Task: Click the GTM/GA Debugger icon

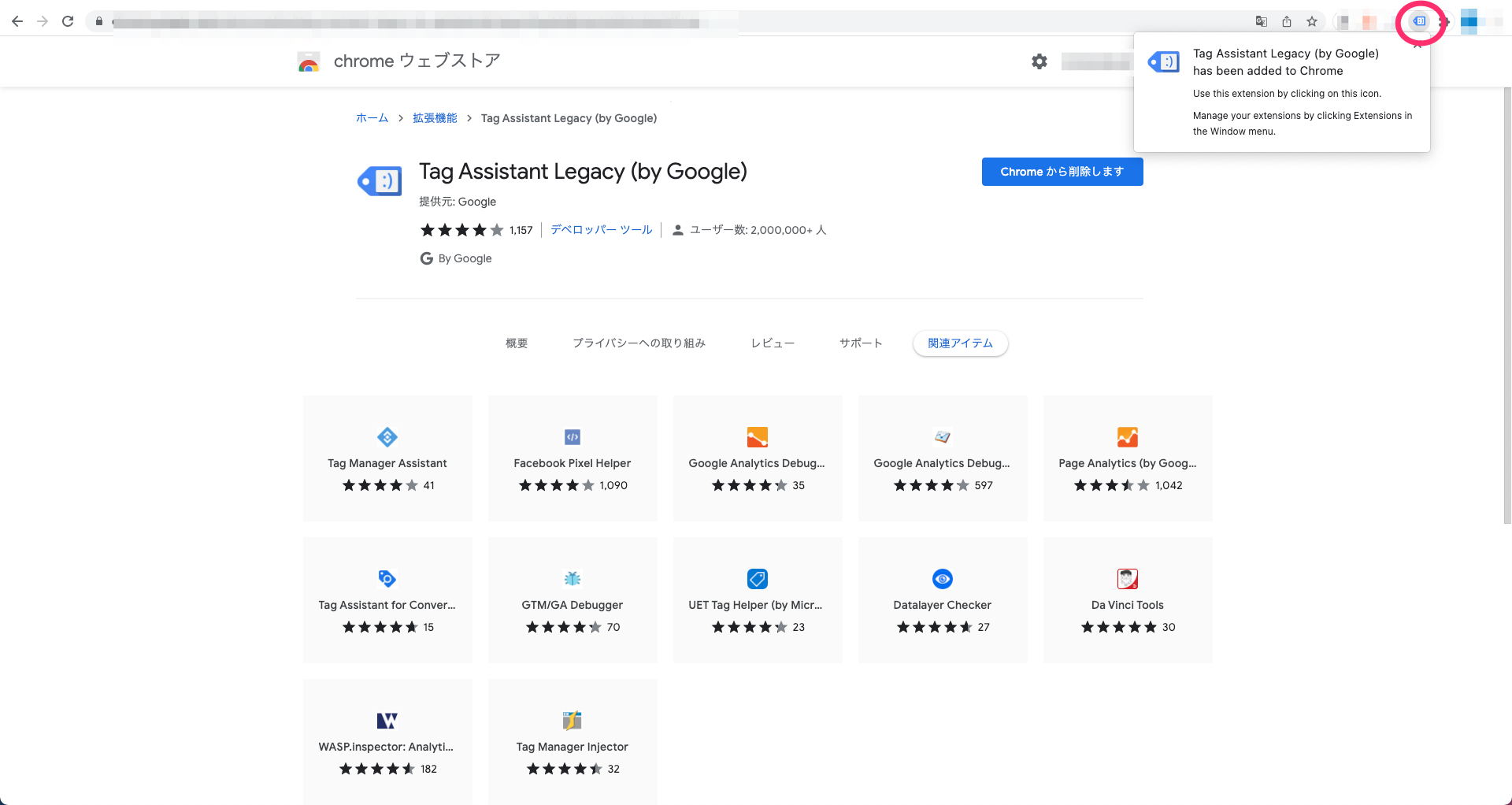Action: pos(572,579)
